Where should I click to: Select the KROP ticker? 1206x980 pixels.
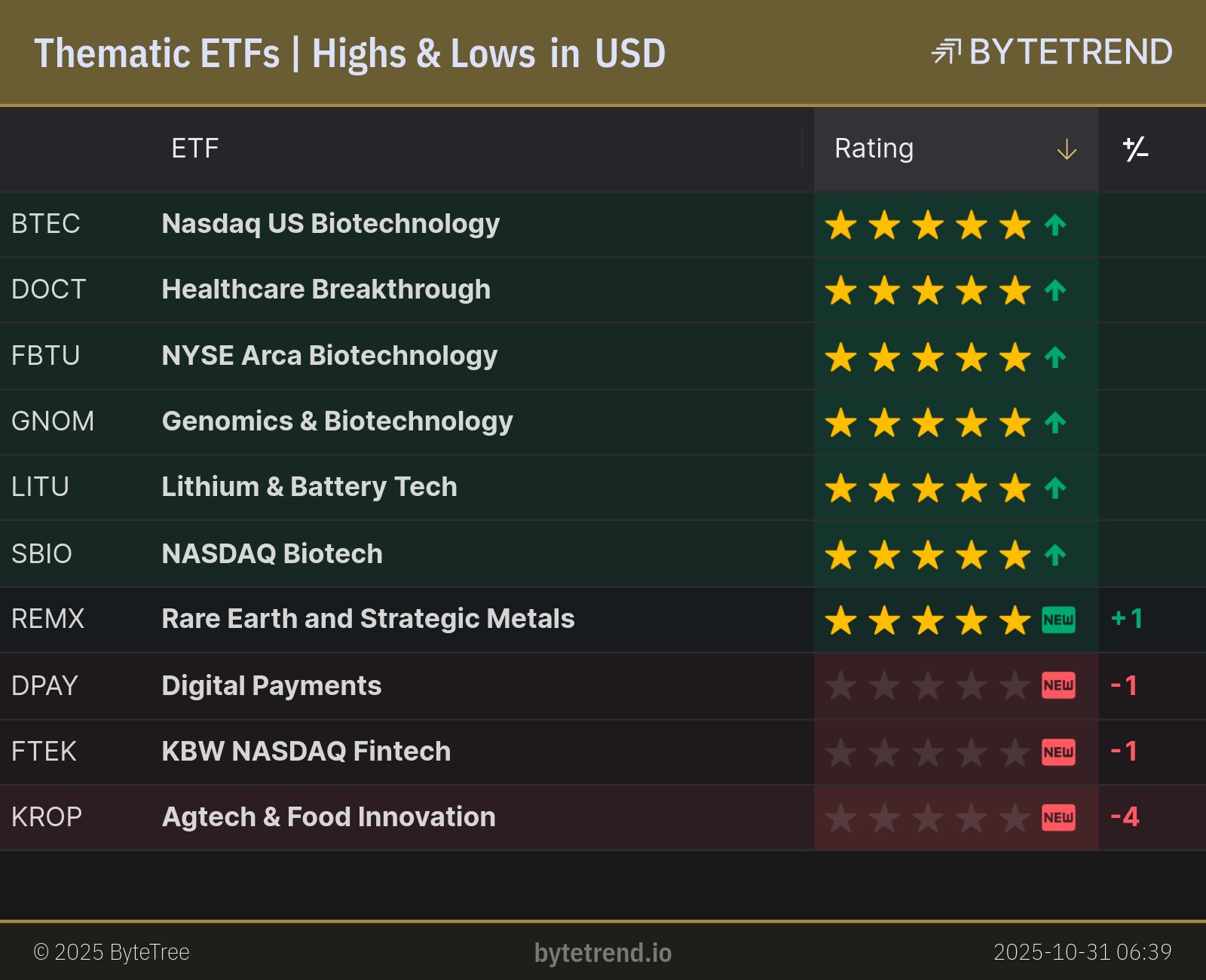point(47,817)
